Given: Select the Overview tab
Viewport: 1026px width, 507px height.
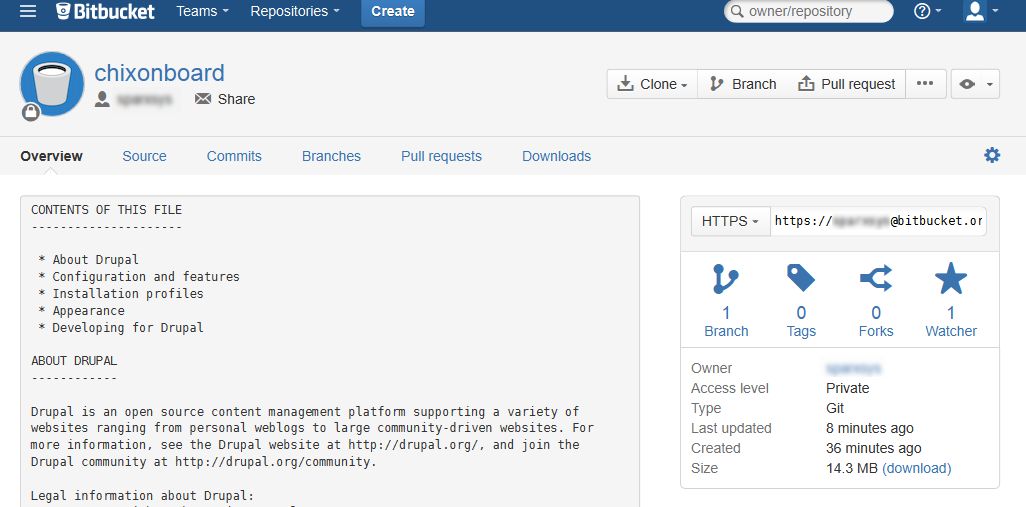Looking at the screenshot, I should pos(52,156).
